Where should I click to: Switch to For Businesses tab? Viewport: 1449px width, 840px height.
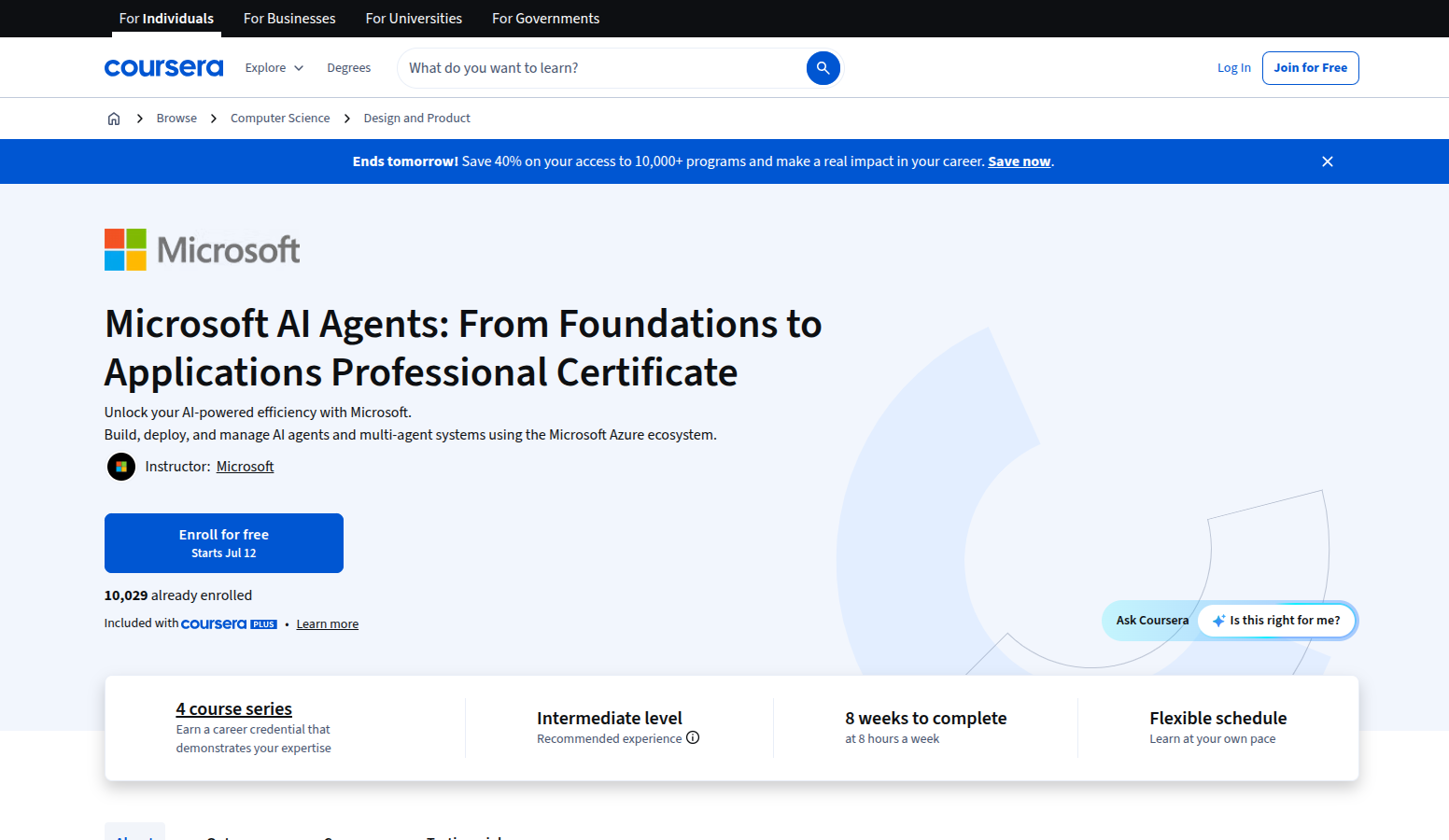tap(289, 19)
